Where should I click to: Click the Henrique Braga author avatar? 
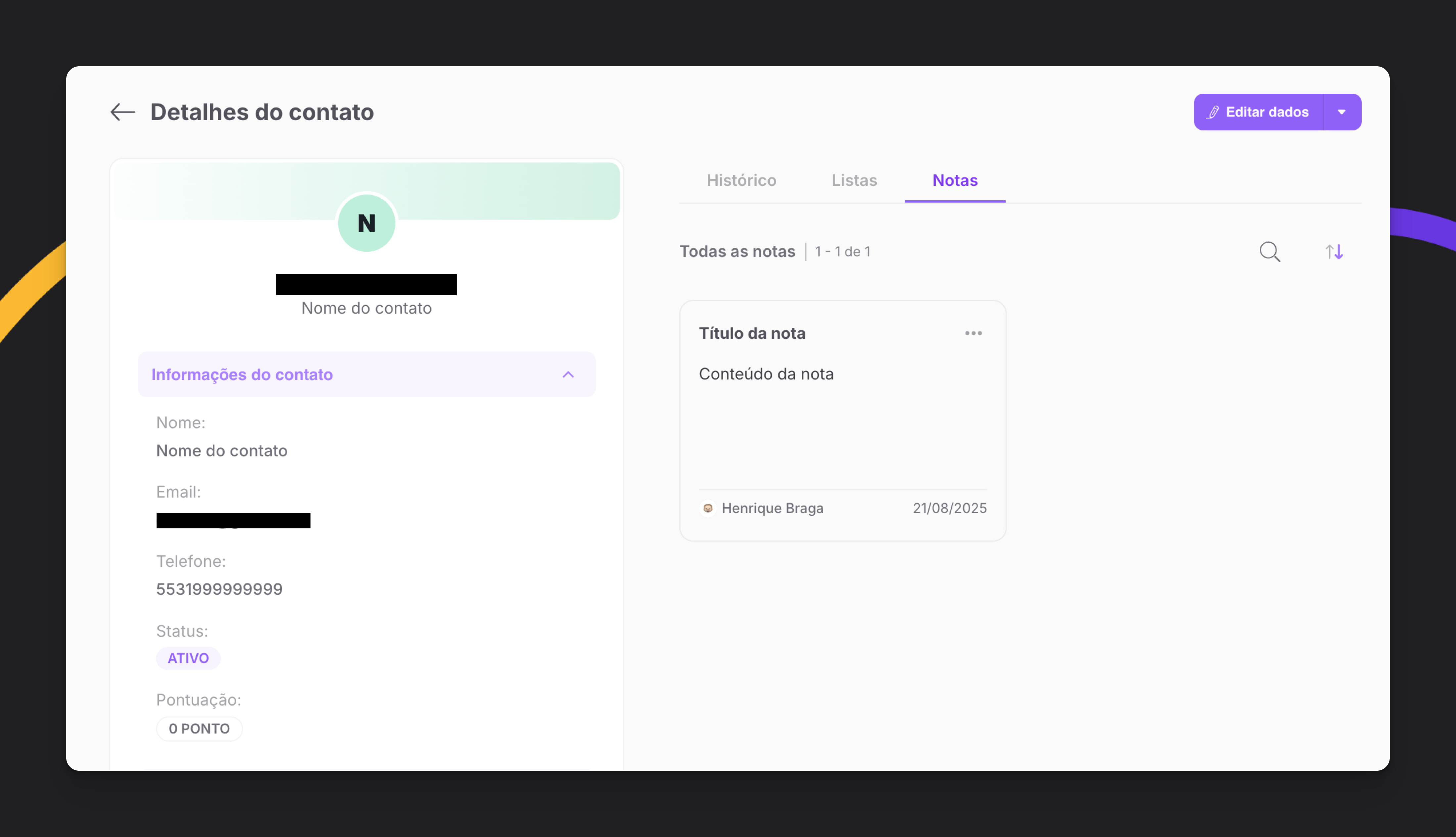707,508
